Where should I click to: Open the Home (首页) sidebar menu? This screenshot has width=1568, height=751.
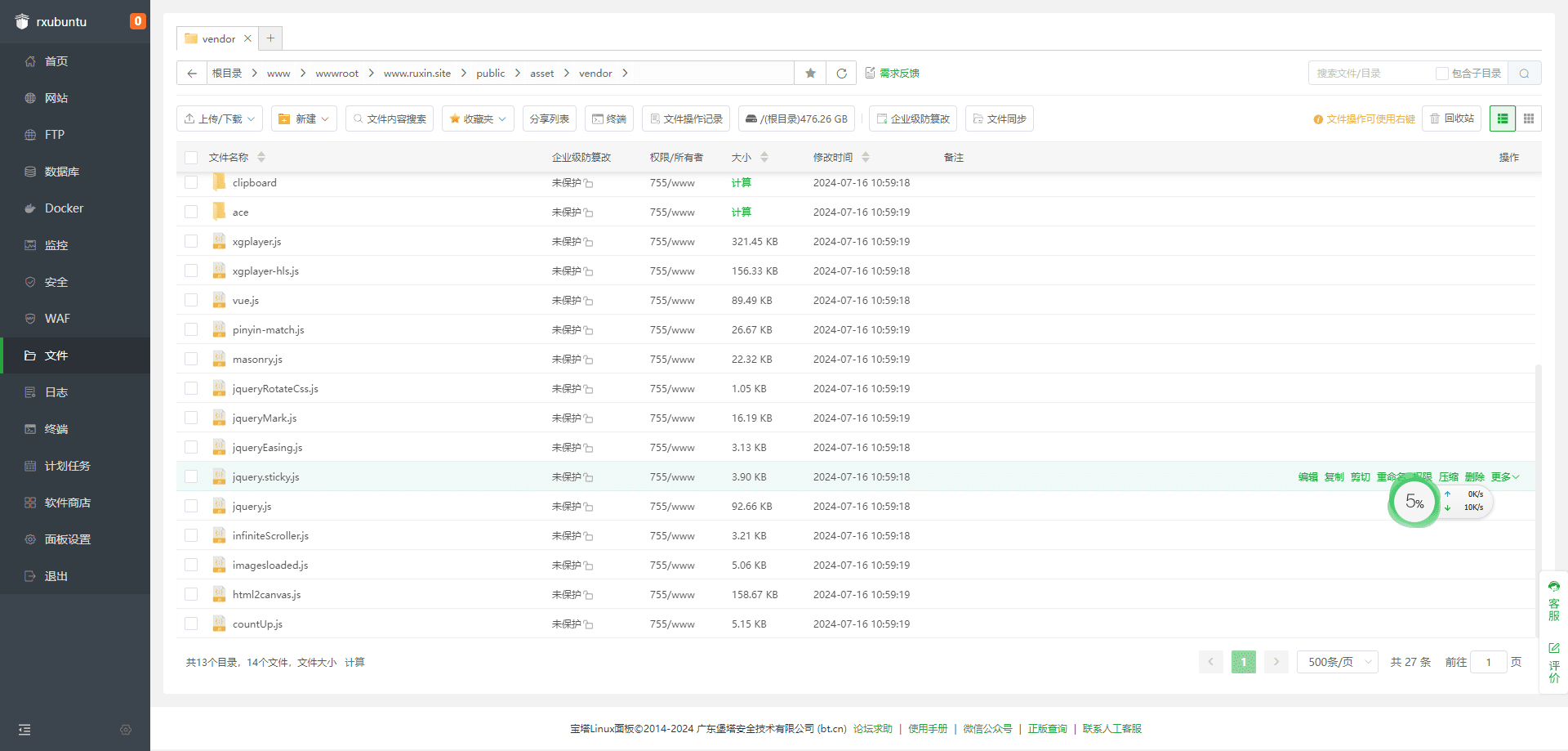tap(75, 61)
